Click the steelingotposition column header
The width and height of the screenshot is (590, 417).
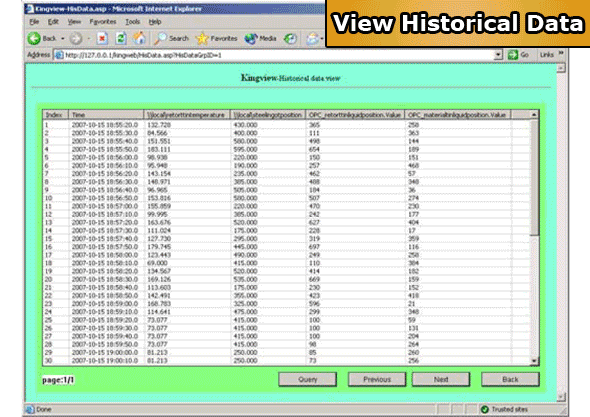tap(268, 114)
